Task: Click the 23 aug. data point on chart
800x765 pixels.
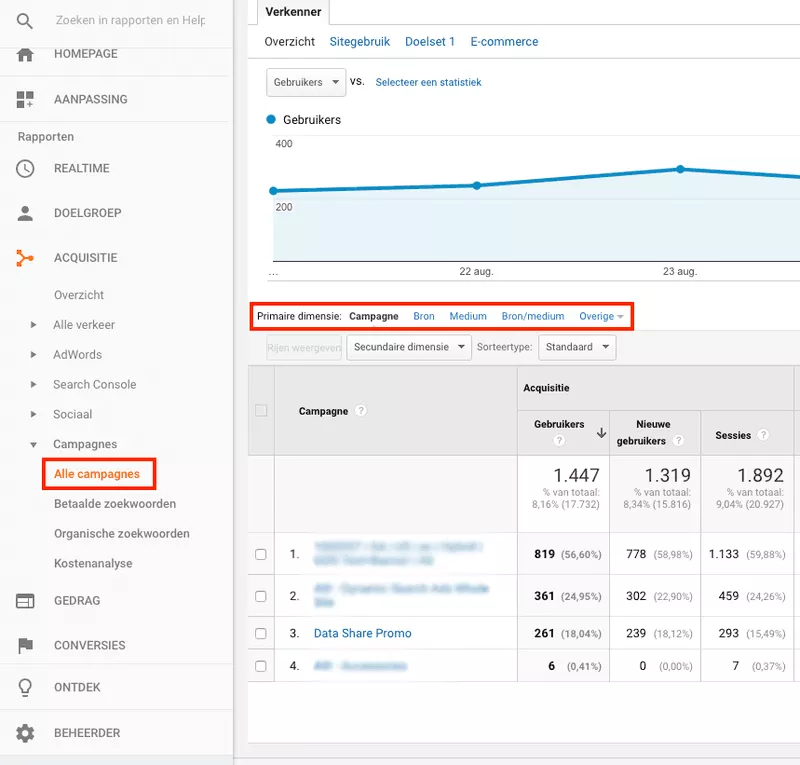Action: point(680,169)
